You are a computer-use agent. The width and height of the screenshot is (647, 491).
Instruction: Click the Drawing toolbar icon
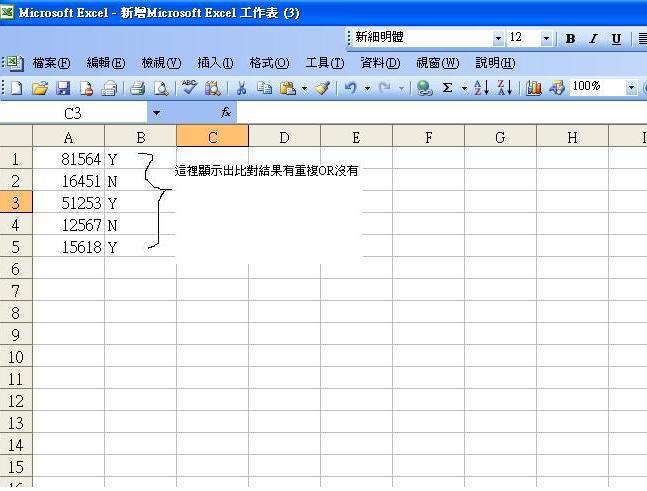[557, 88]
